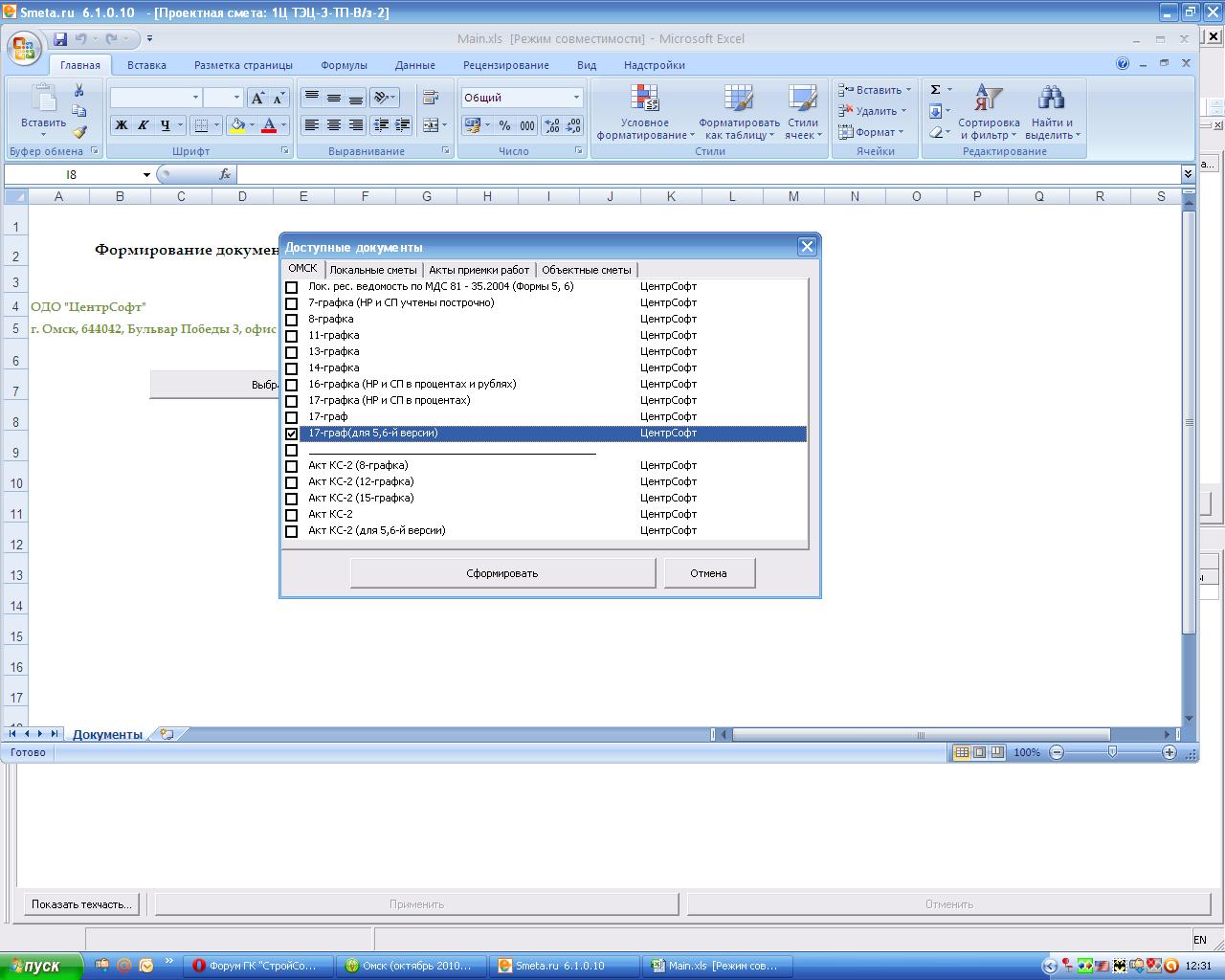
Task: Check the Лок. рес. ведомость по МДС checkbox
Action: [292, 287]
